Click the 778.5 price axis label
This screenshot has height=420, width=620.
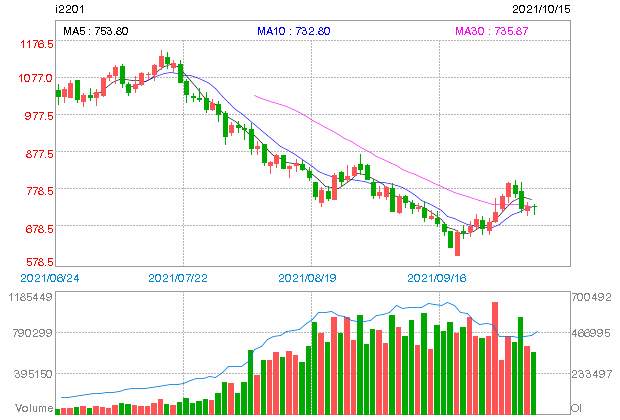pyautogui.click(x=39, y=191)
